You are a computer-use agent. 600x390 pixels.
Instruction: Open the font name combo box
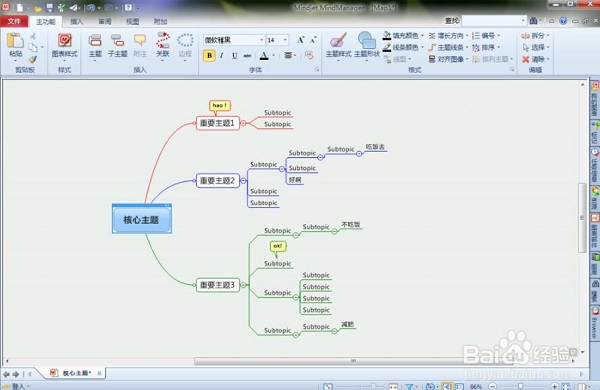[234, 40]
